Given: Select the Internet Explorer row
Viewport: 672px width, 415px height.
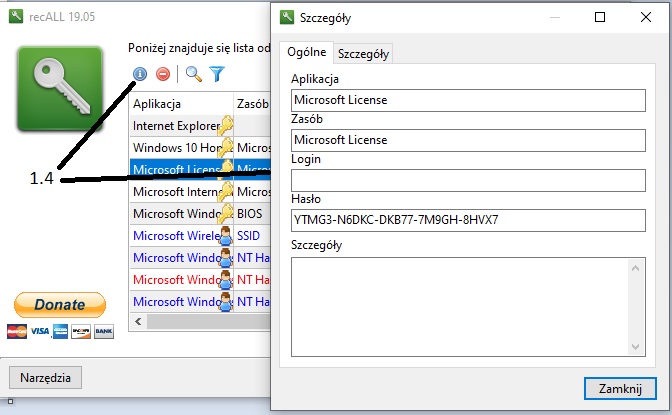Looking at the screenshot, I should [x=200, y=126].
